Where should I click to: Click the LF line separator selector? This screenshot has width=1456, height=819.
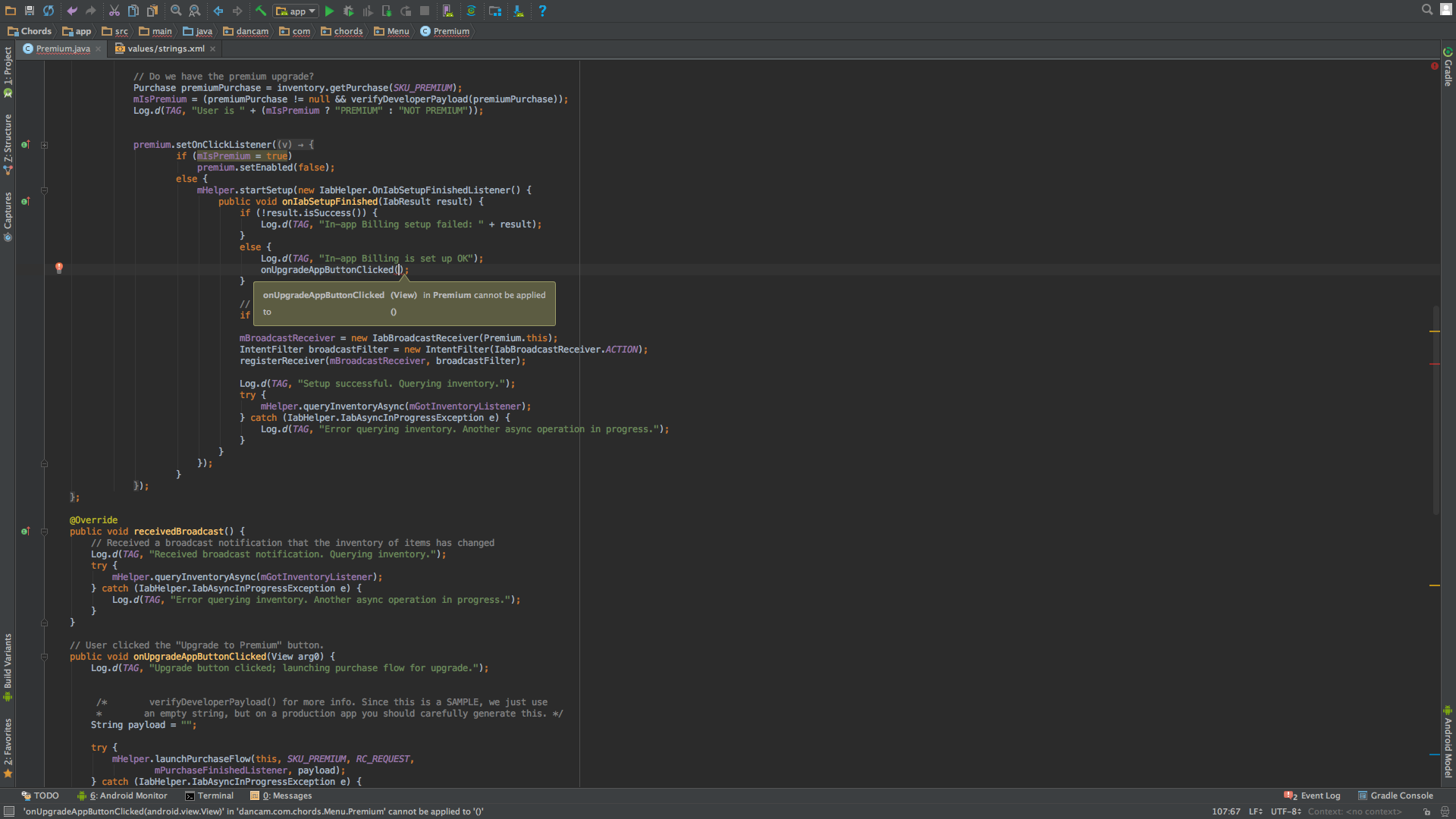coord(1256,811)
